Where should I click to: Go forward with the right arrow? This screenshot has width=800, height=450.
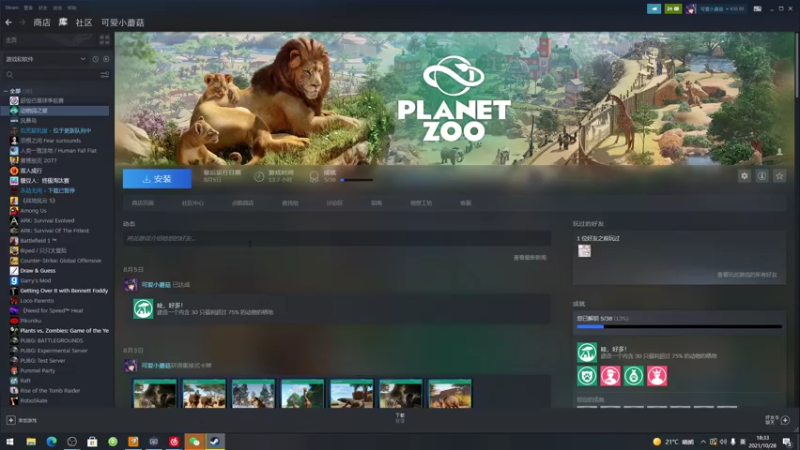click(x=22, y=22)
